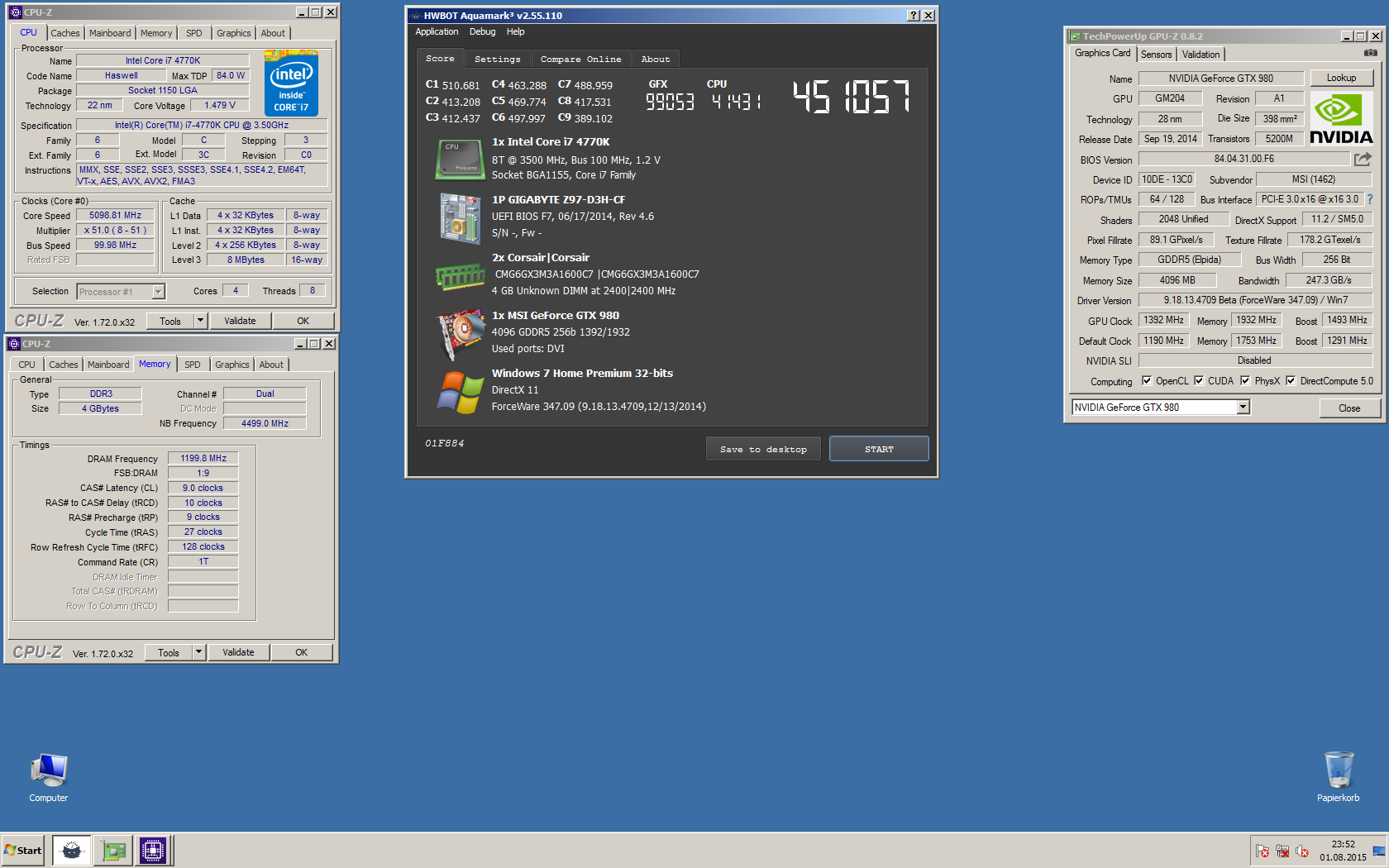Click the top CPU-Z title bar icon
The height and width of the screenshot is (868, 1389).
click(15, 12)
